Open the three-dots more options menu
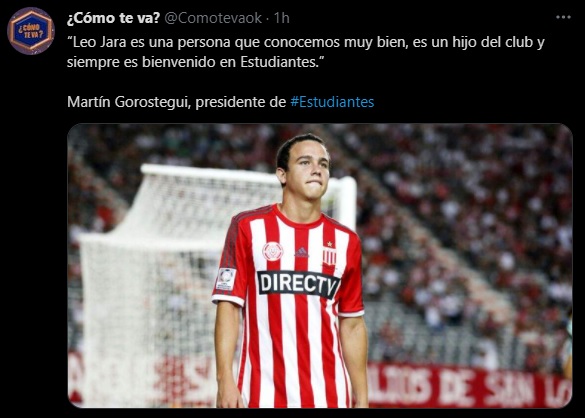 (563, 17)
